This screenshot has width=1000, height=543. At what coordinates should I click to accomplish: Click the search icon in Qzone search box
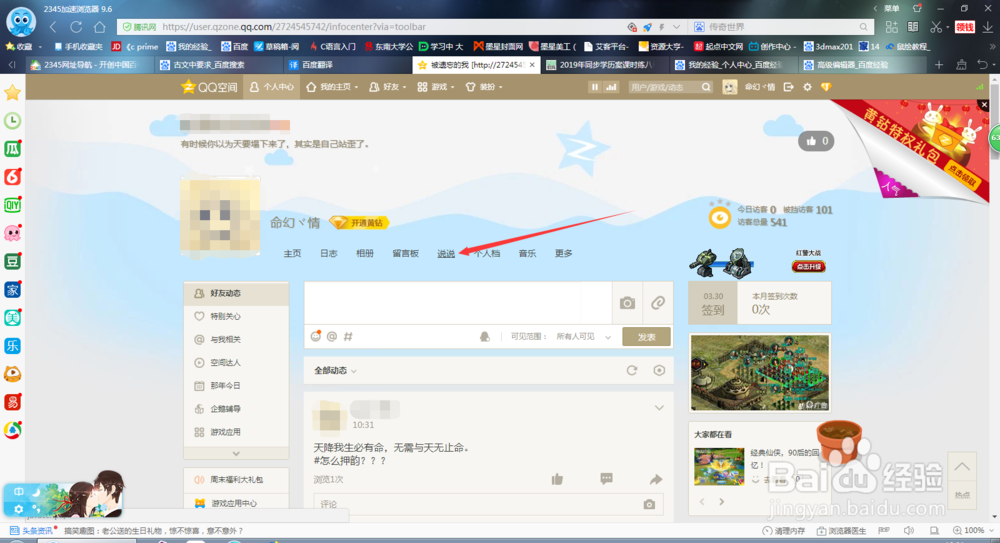pyautogui.click(x=706, y=87)
